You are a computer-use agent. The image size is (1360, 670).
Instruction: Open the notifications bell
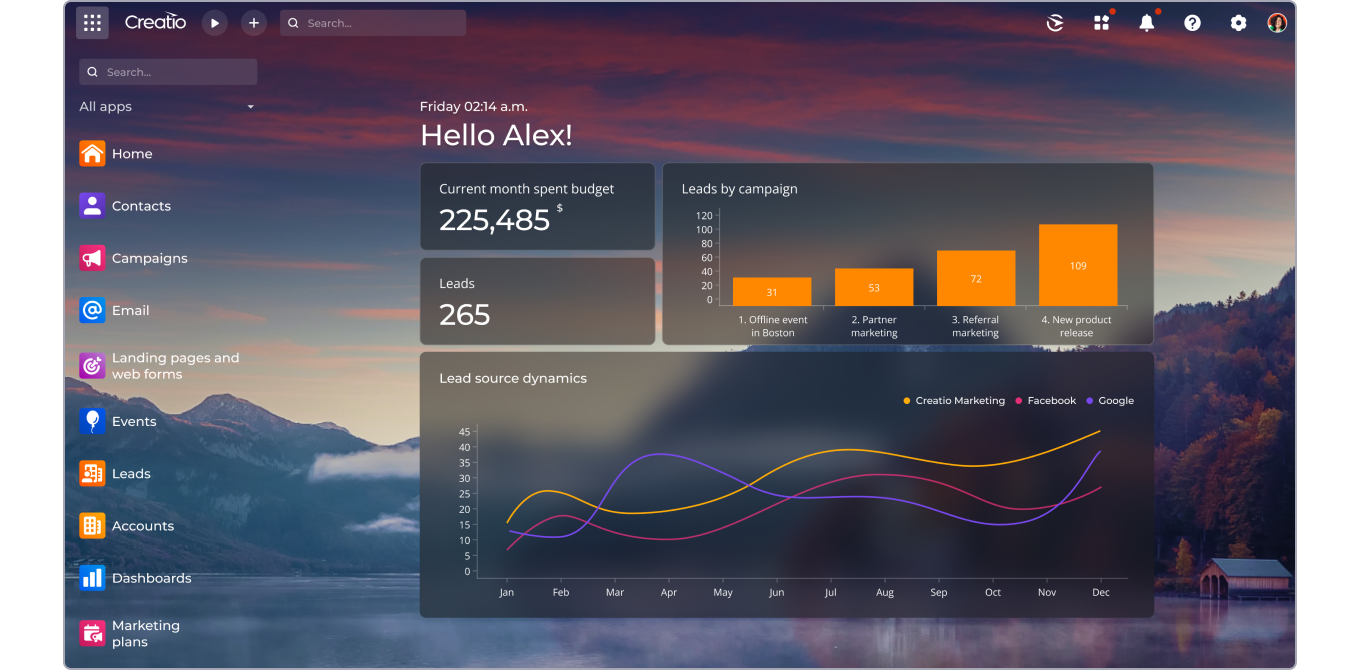point(1147,23)
